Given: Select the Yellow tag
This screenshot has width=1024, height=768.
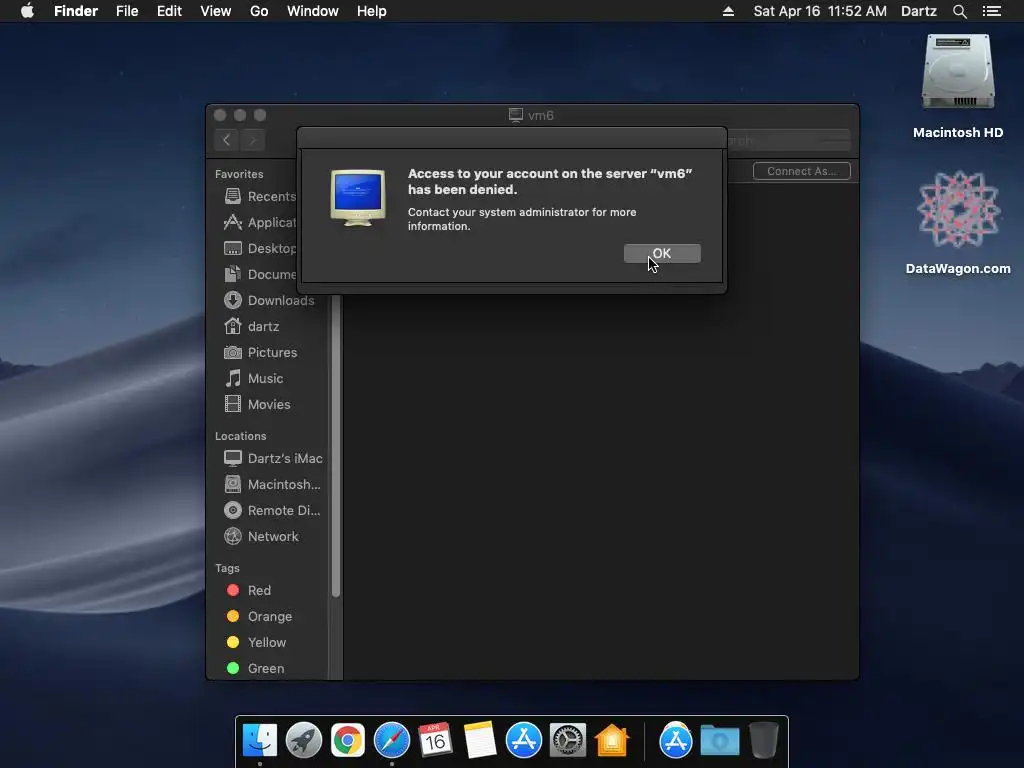Looking at the screenshot, I should tap(256, 643).
